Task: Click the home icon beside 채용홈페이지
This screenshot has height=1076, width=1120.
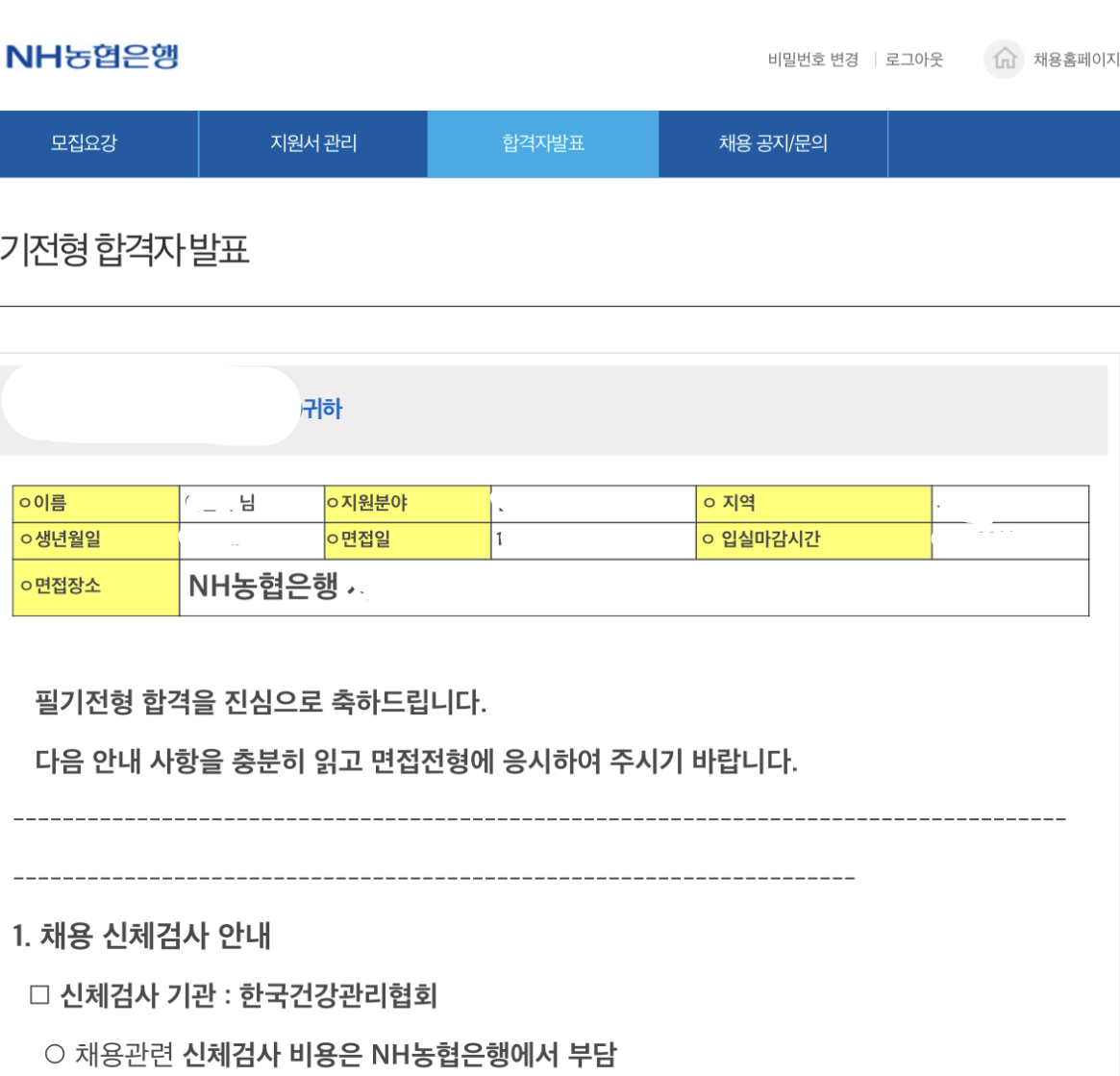Action: [x=1004, y=60]
